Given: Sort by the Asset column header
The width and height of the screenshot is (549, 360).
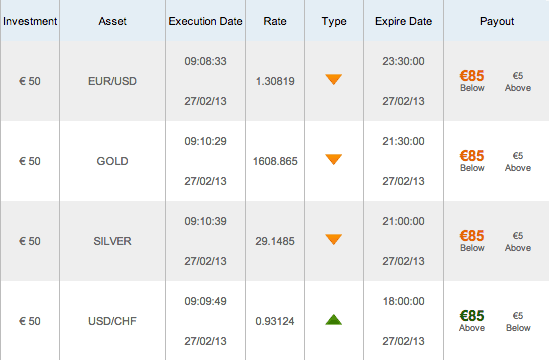Looking at the screenshot, I should 112,21.
